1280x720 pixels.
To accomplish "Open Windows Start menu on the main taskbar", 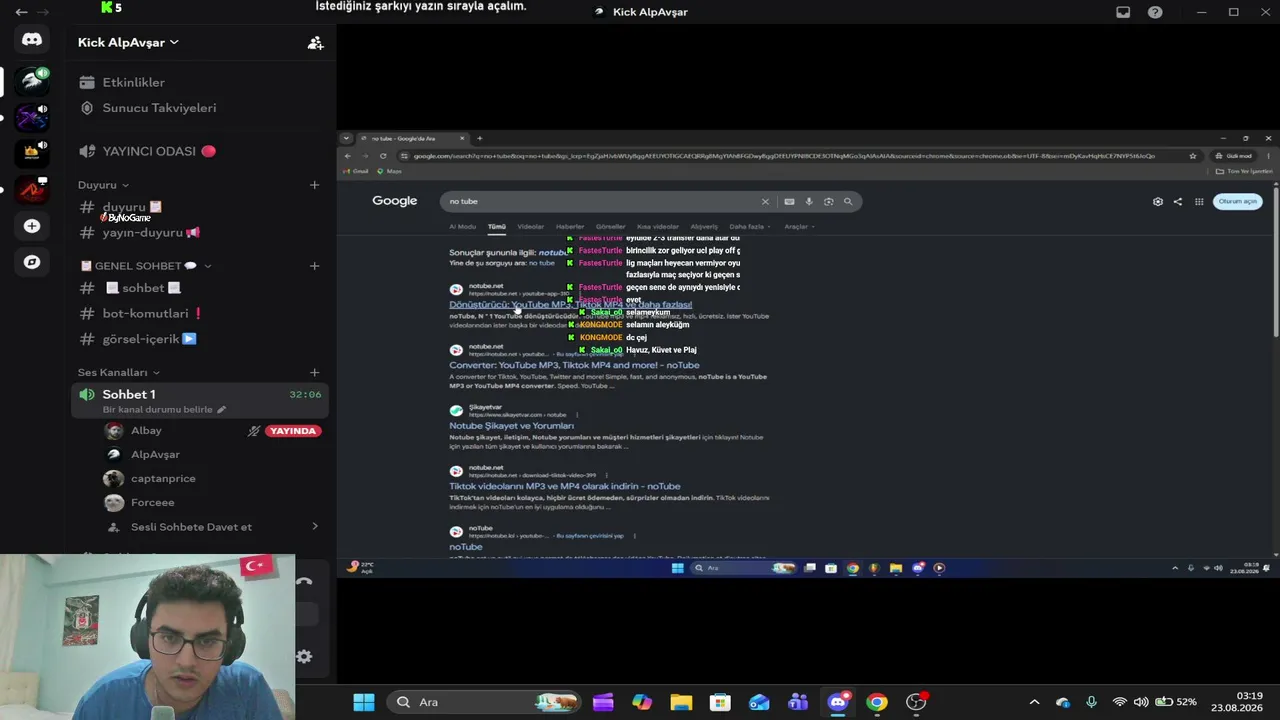I will click(x=364, y=702).
